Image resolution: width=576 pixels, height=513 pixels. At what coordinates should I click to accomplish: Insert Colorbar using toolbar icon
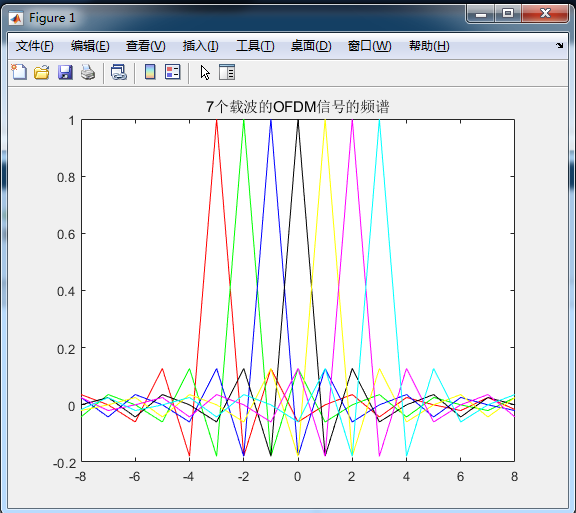[150, 72]
